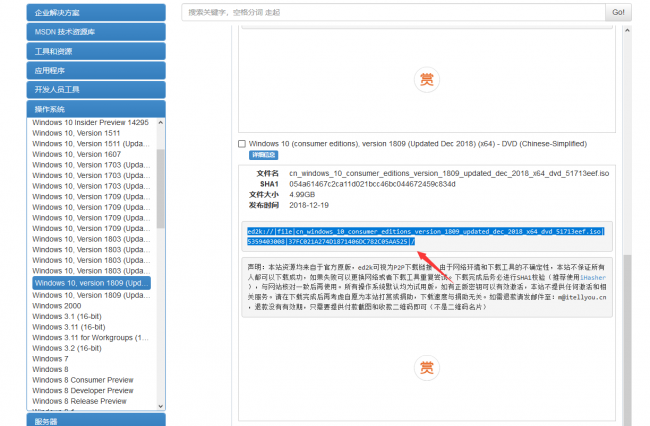Viewport: 650px width, 426px height.
Task: Select Windows 2000 in the list
Action: click(57, 306)
